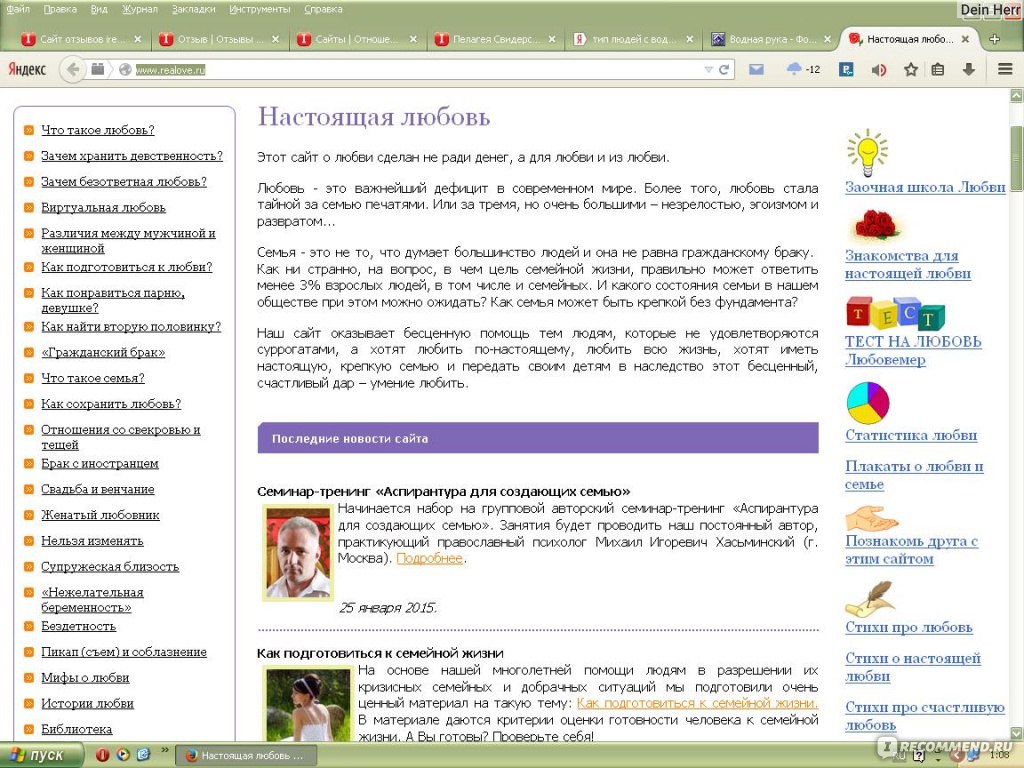Click the speaker sound icon in toolbar
Image resolution: width=1024 pixels, height=768 pixels.
(879, 70)
